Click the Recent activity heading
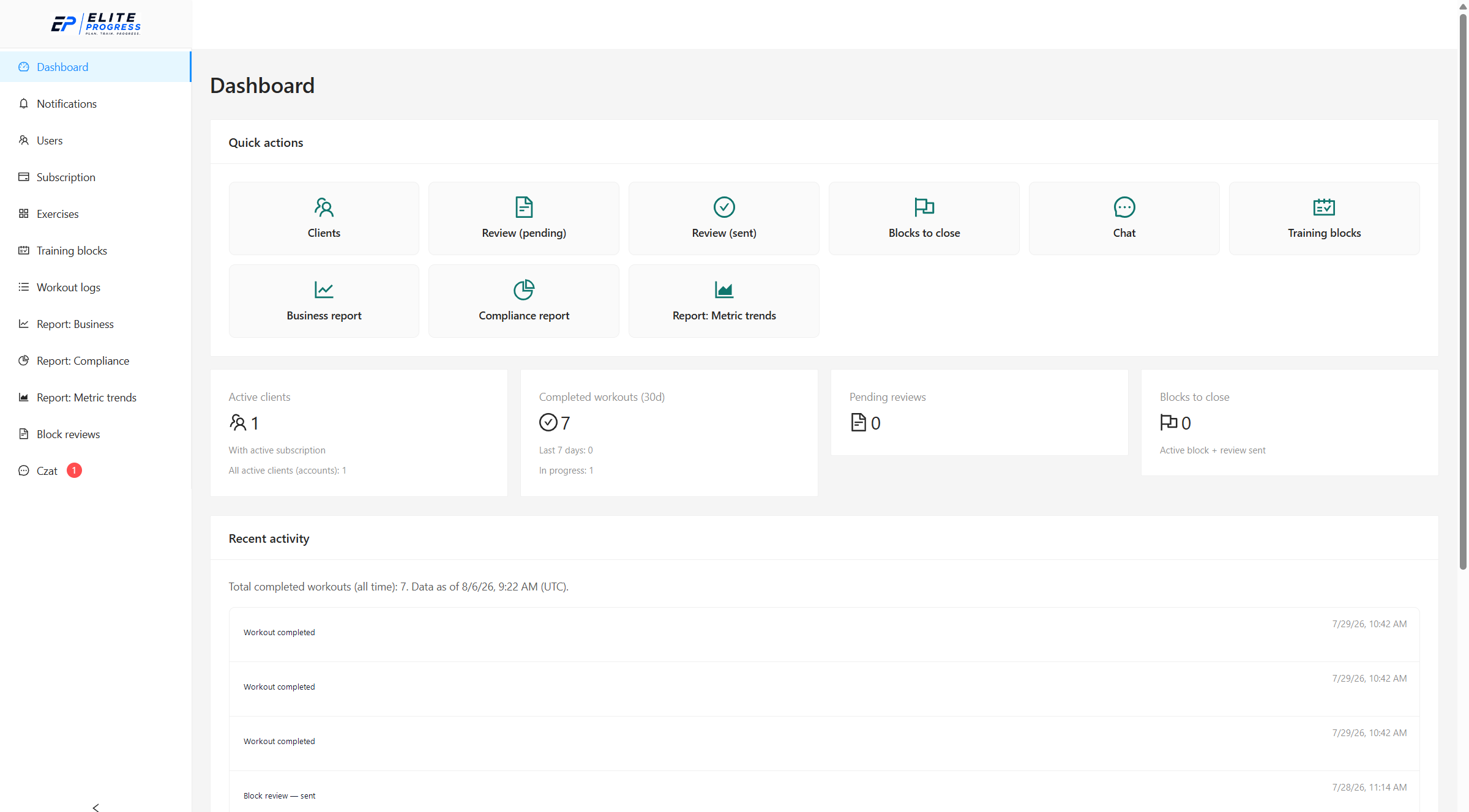The image size is (1469, 812). click(x=269, y=538)
